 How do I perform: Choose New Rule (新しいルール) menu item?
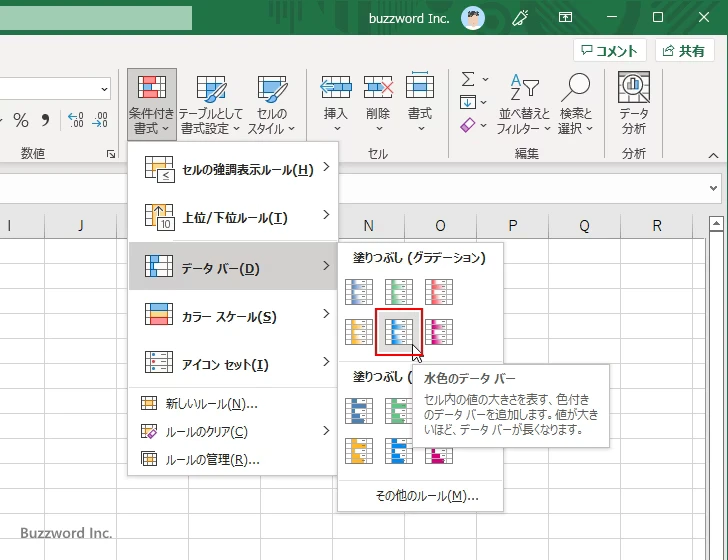(x=233, y=404)
